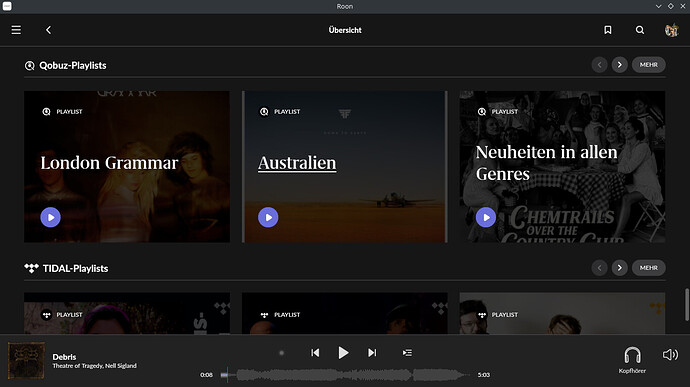
Task: Open the TIDAL-Playlists section heading
Action: 75,269
